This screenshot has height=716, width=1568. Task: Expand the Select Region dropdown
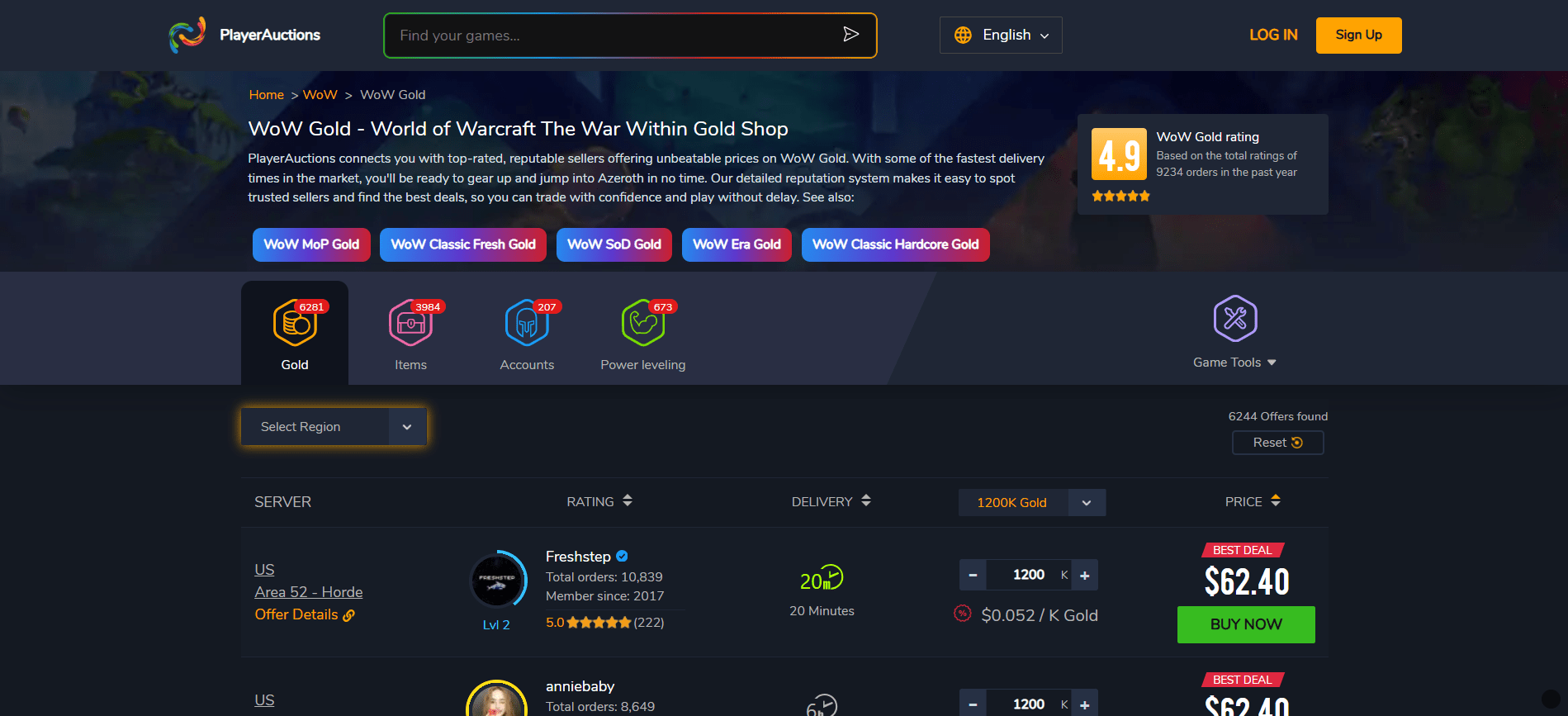pos(334,427)
